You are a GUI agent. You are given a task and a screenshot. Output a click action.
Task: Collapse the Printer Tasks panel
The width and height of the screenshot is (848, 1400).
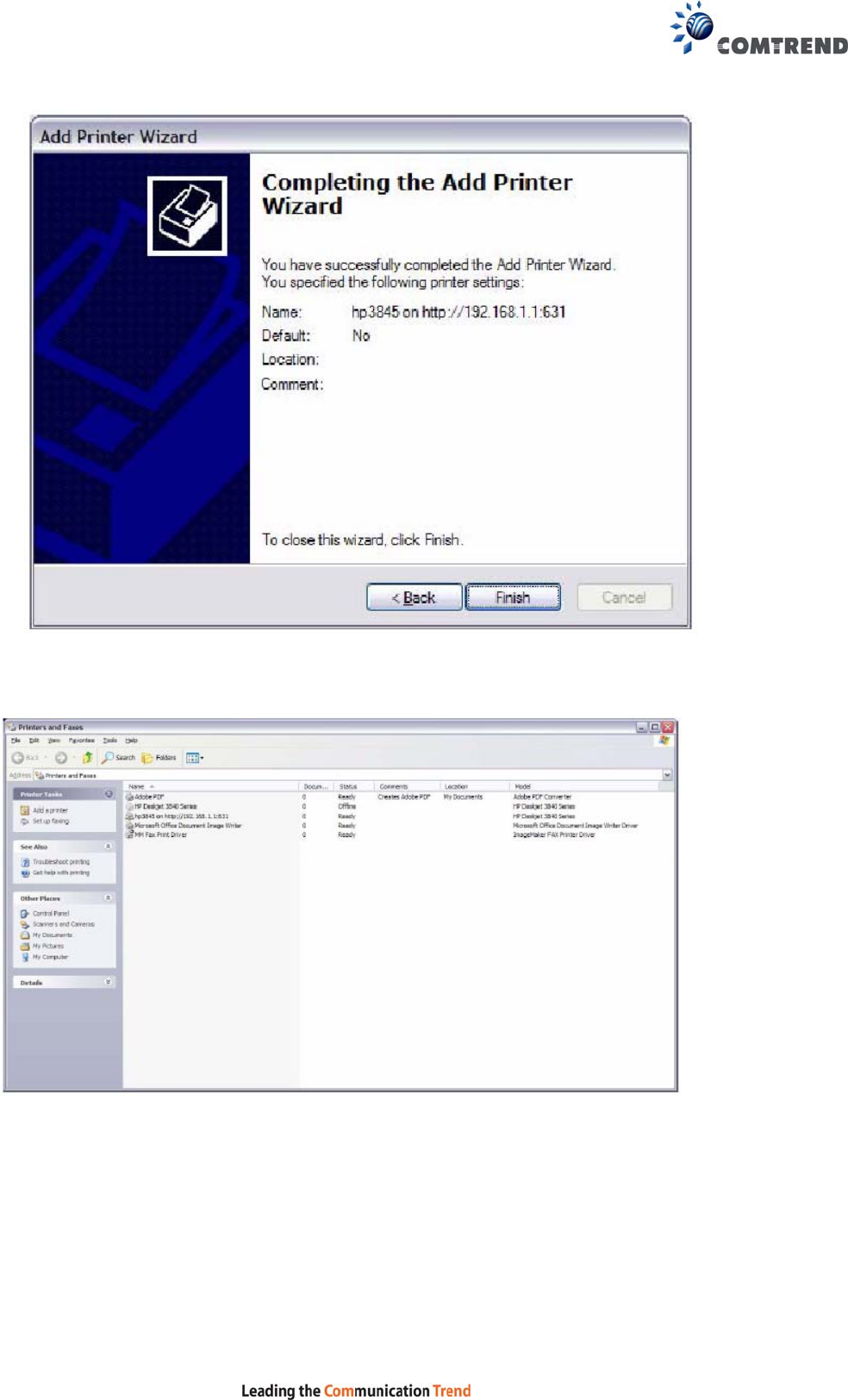(x=109, y=794)
